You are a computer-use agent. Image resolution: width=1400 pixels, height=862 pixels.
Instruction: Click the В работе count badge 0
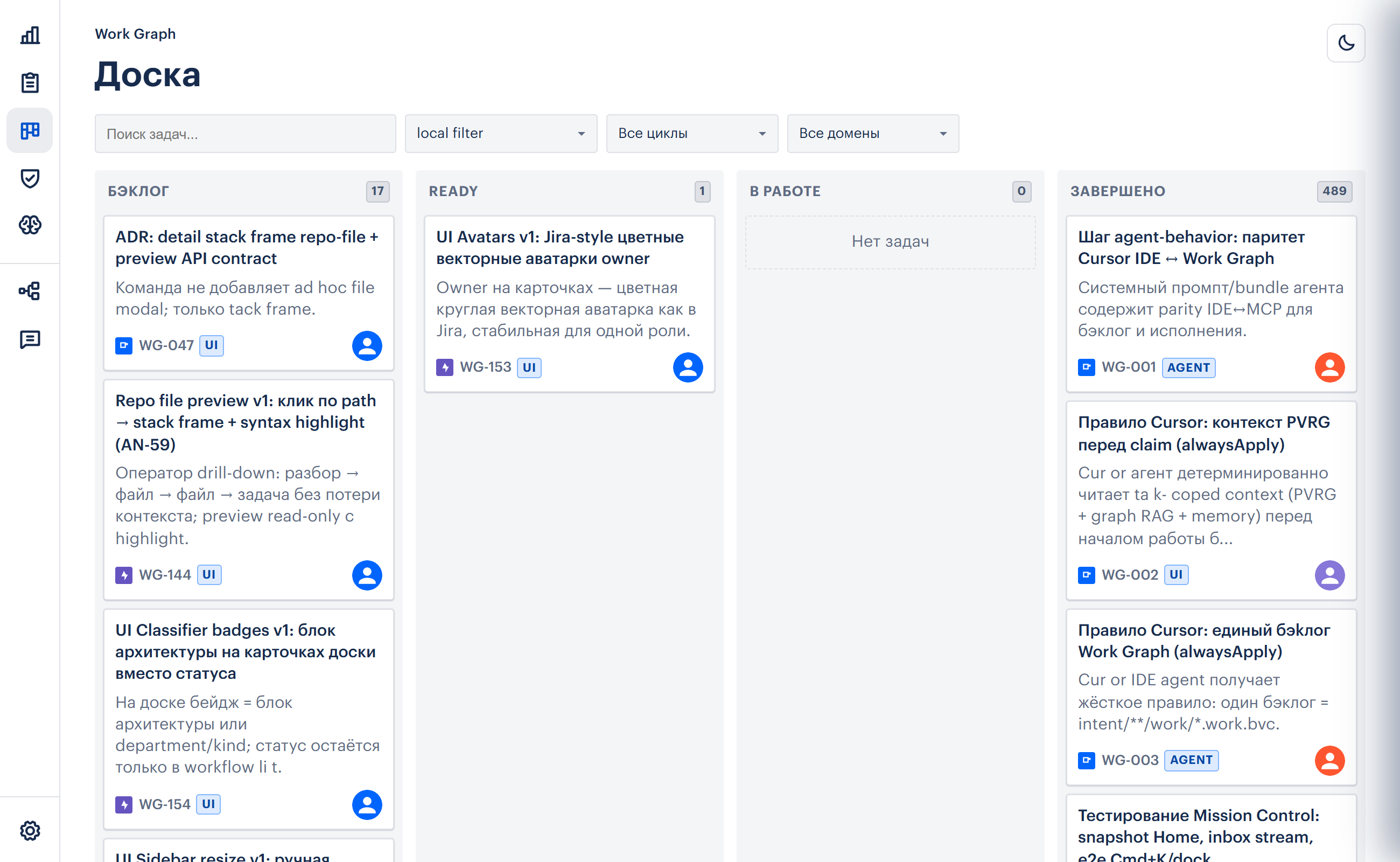(1021, 192)
